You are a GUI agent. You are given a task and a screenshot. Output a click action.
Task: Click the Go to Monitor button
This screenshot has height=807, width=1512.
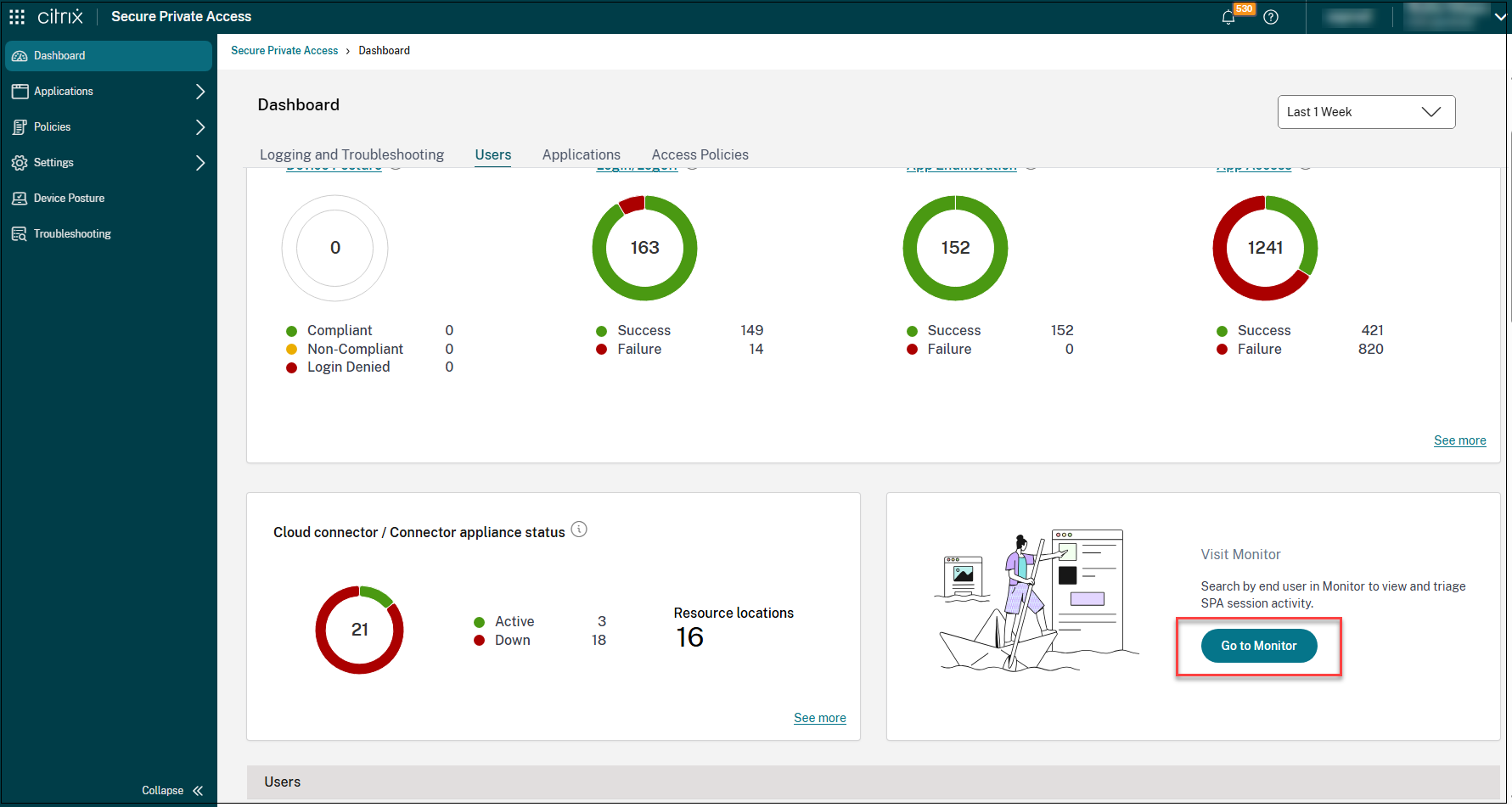click(x=1258, y=646)
